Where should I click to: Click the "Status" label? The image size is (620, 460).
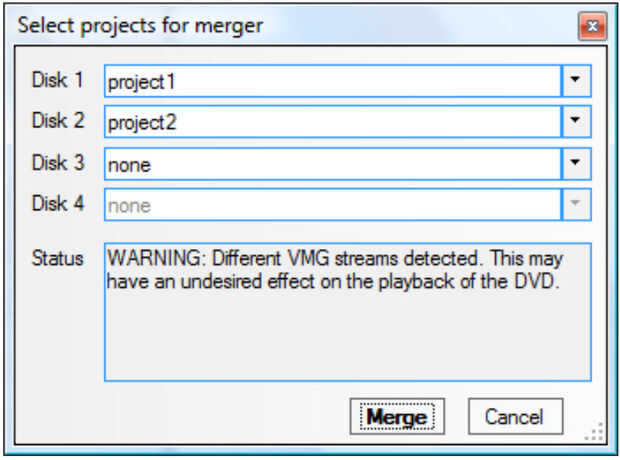pos(58,259)
